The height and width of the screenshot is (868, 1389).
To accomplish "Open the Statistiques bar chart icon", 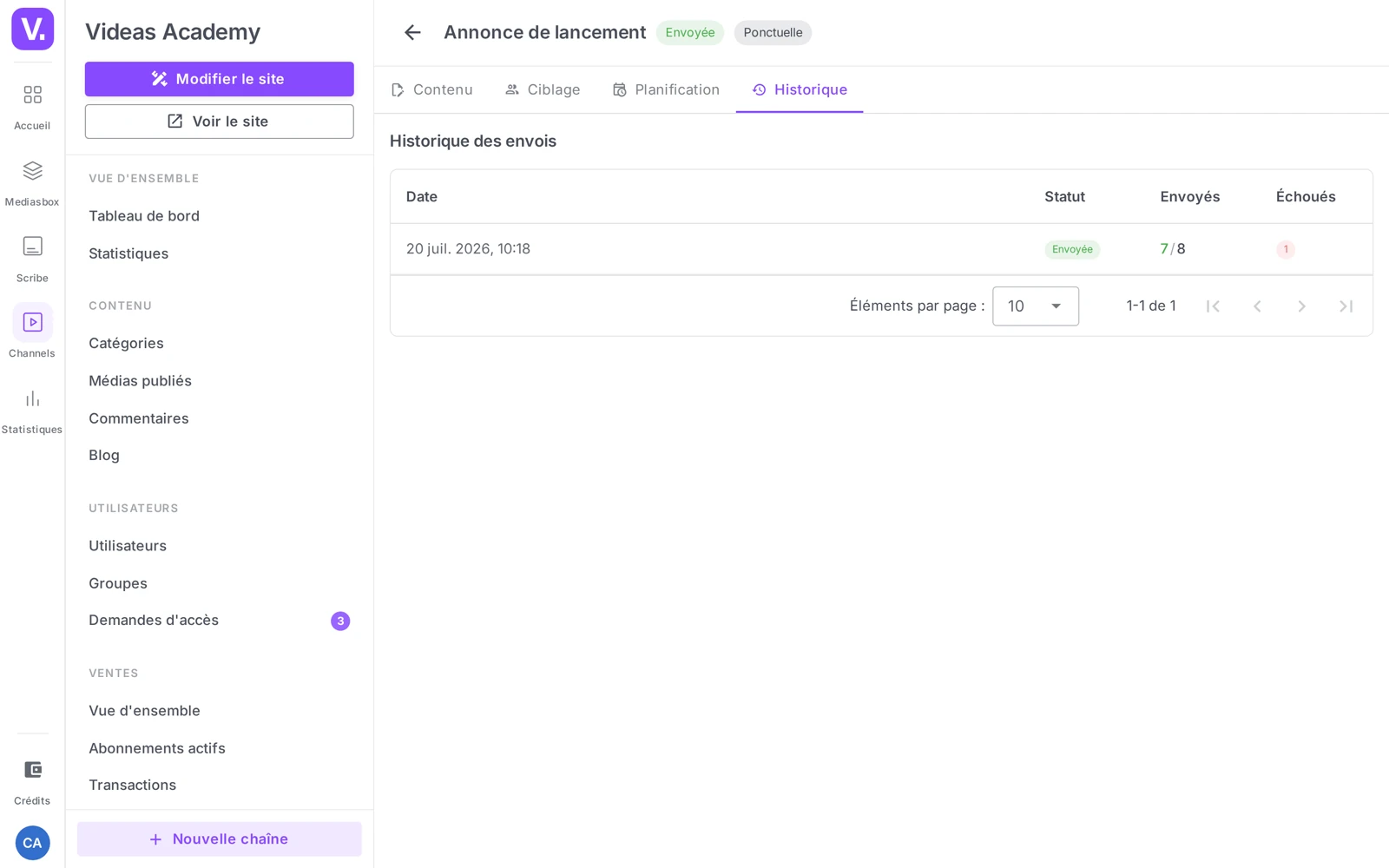I will (32, 398).
